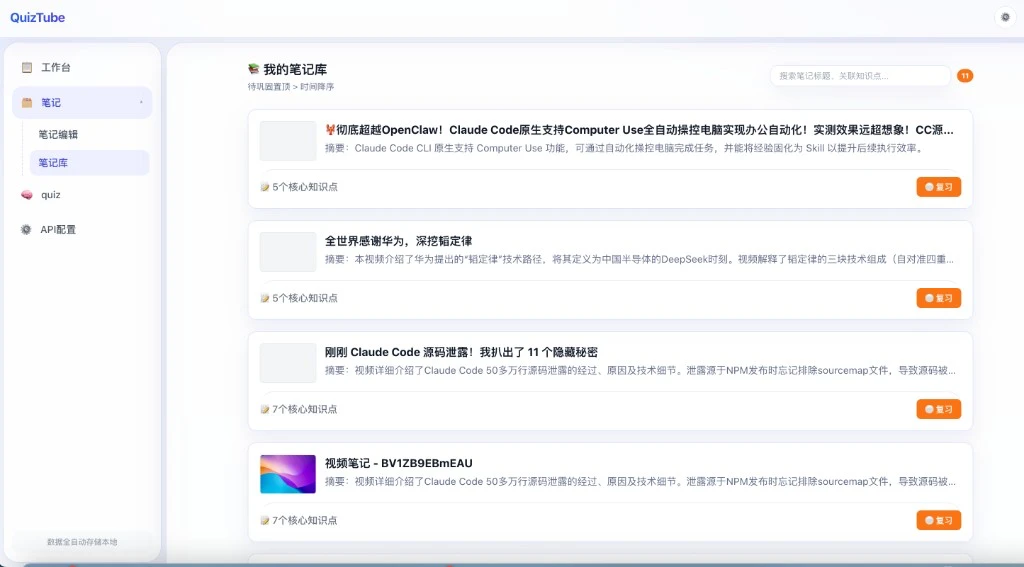
Task: Click the API配置 gear icon
Action: point(26,229)
